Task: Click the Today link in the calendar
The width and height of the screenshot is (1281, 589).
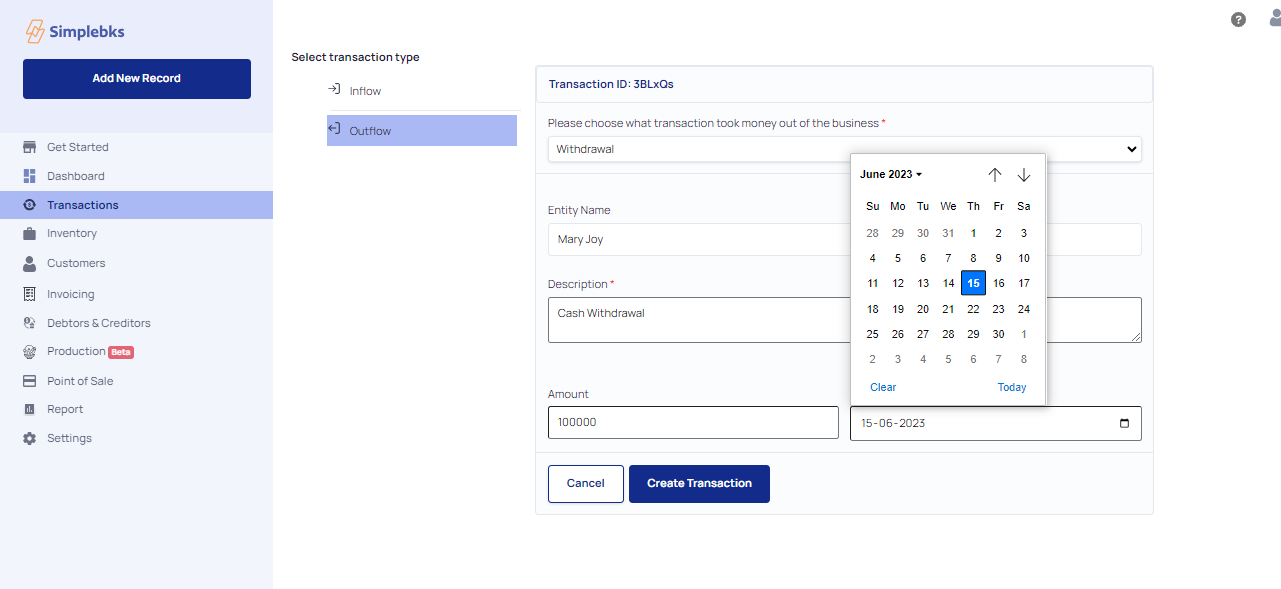Action: click(x=1012, y=387)
